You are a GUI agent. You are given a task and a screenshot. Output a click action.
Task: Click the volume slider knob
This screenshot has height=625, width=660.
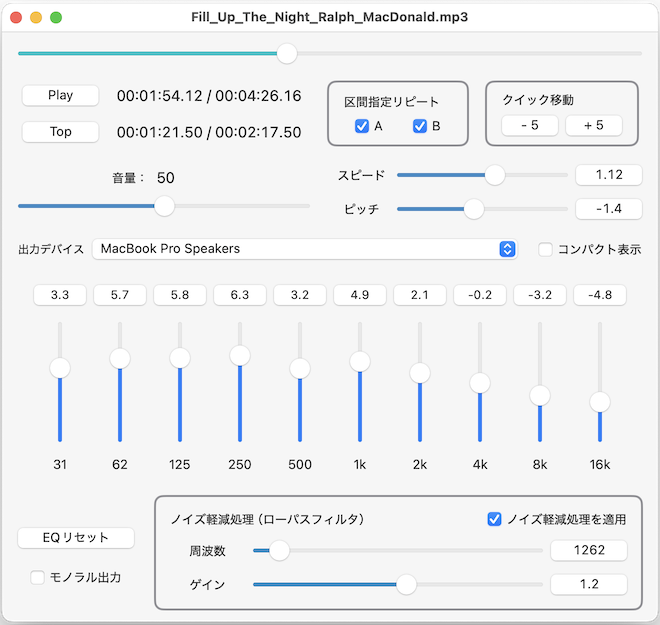coord(165,206)
